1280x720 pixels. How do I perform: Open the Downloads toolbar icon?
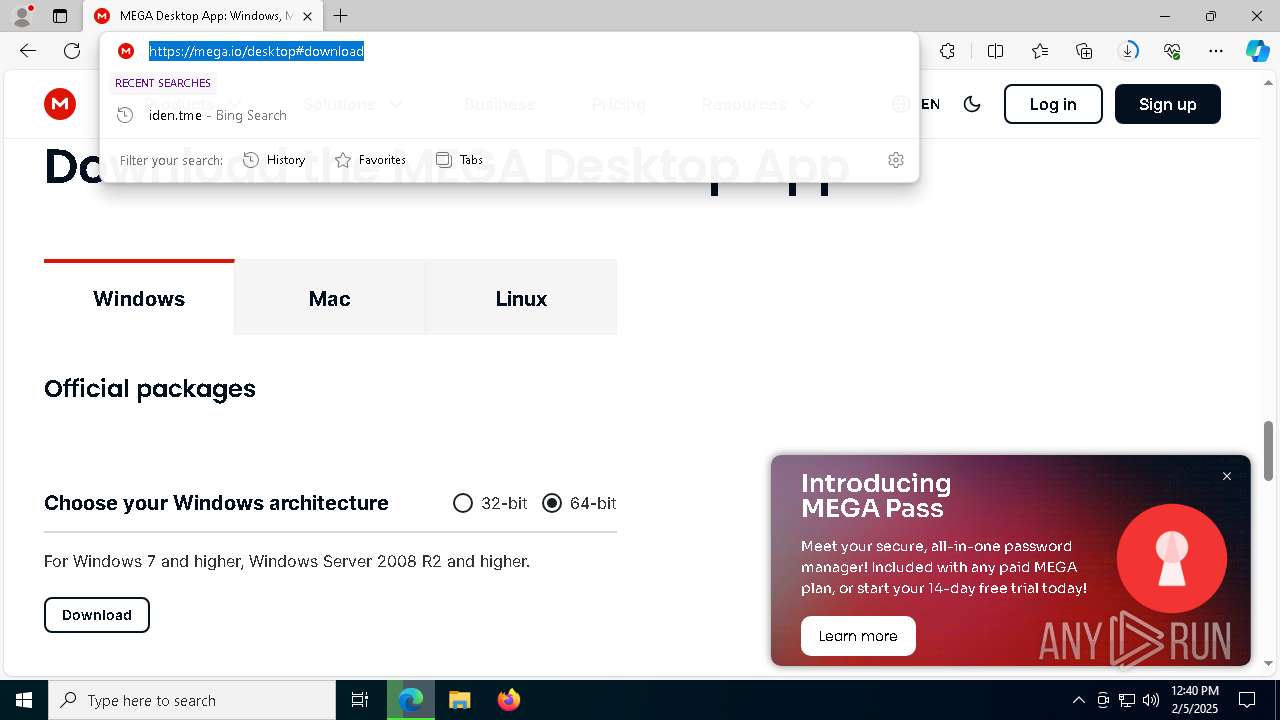pyautogui.click(x=1128, y=51)
